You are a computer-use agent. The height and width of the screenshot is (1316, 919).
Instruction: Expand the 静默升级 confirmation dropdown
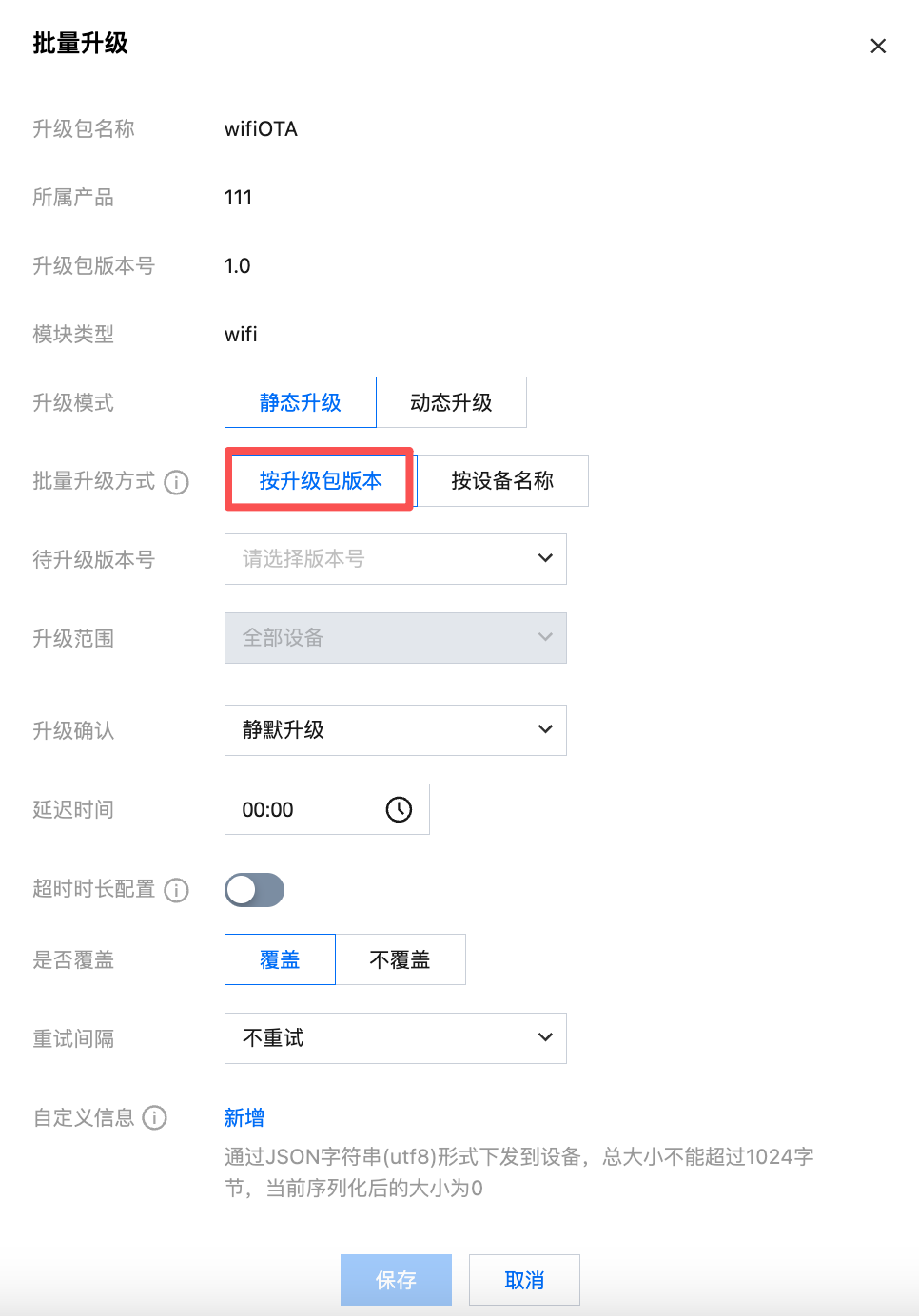click(x=395, y=730)
